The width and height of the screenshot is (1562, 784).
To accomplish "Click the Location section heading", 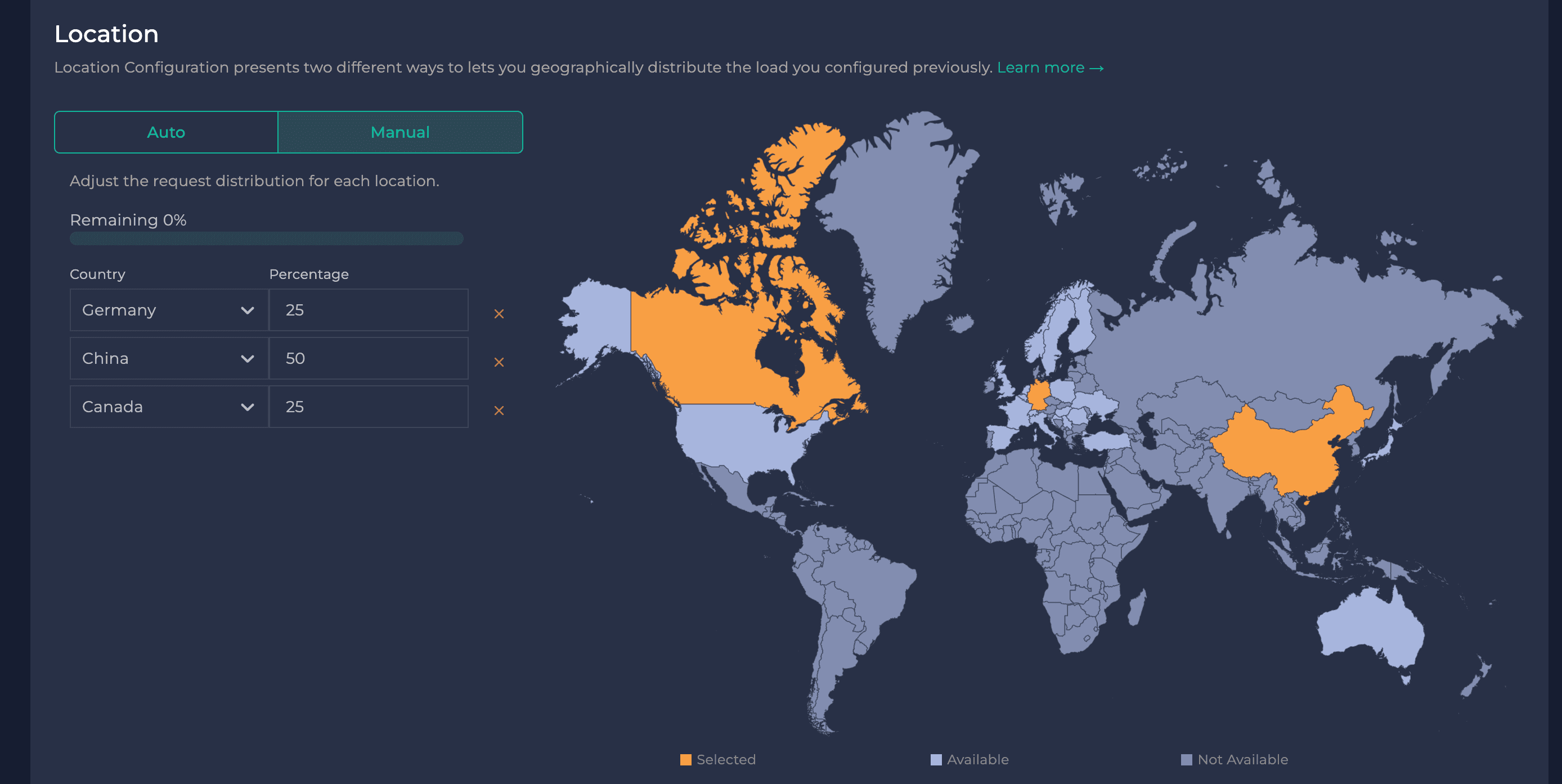I will tap(107, 34).
